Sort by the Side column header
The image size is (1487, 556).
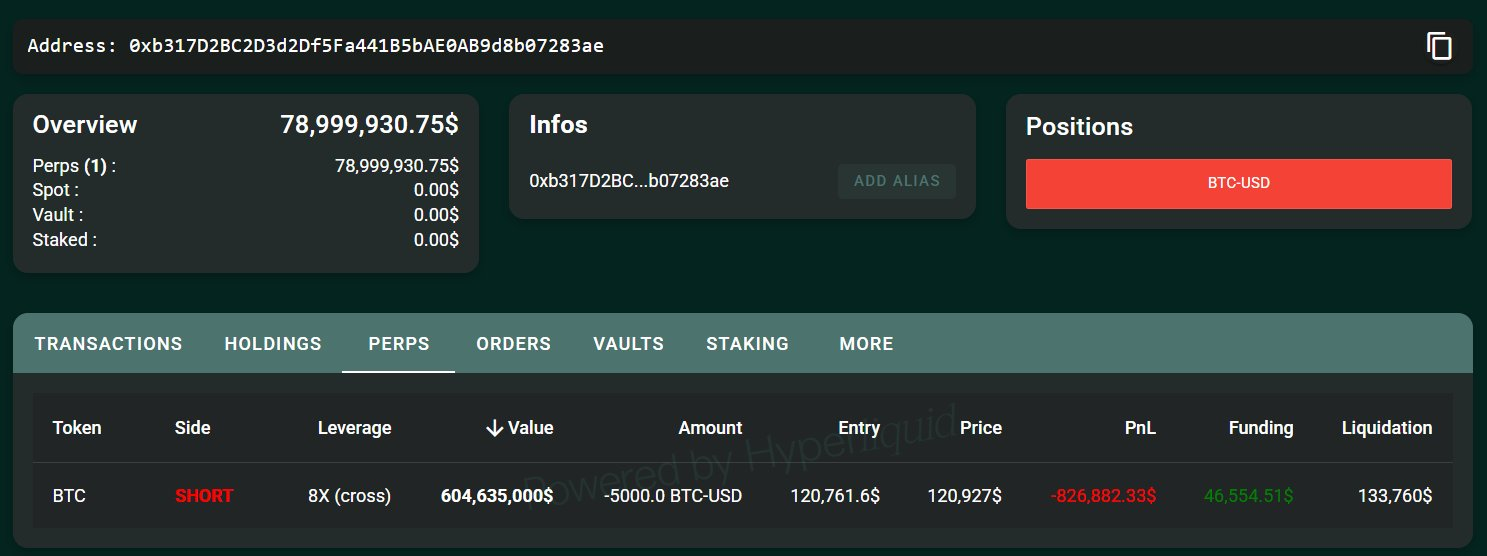192,428
